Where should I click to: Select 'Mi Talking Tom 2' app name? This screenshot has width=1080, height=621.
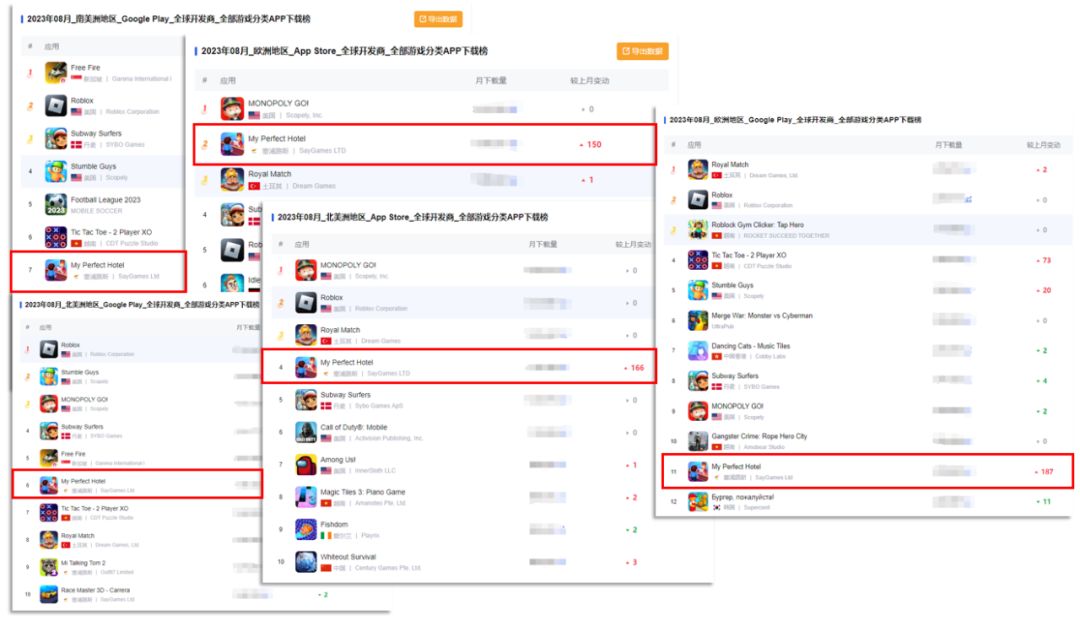pos(83,562)
